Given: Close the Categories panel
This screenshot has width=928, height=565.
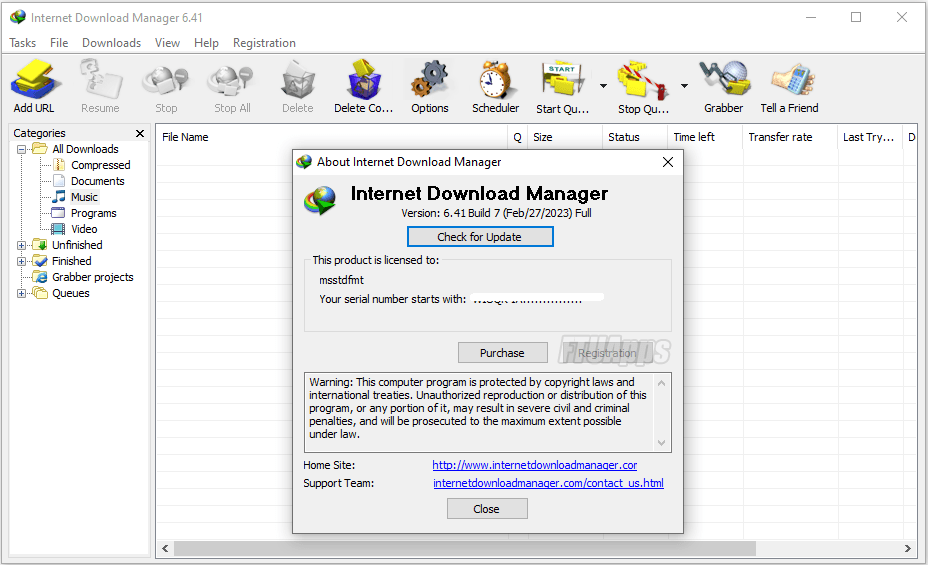Looking at the screenshot, I should pyautogui.click(x=140, y=133).
